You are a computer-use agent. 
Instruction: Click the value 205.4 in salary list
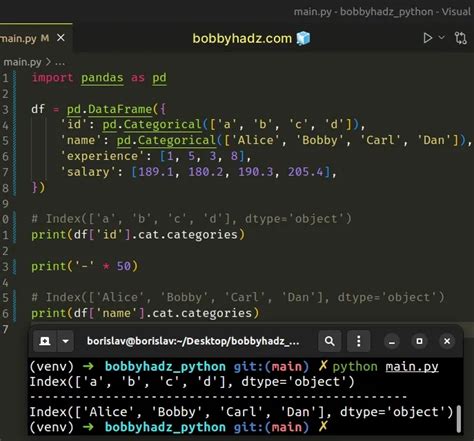pos(306,172)
